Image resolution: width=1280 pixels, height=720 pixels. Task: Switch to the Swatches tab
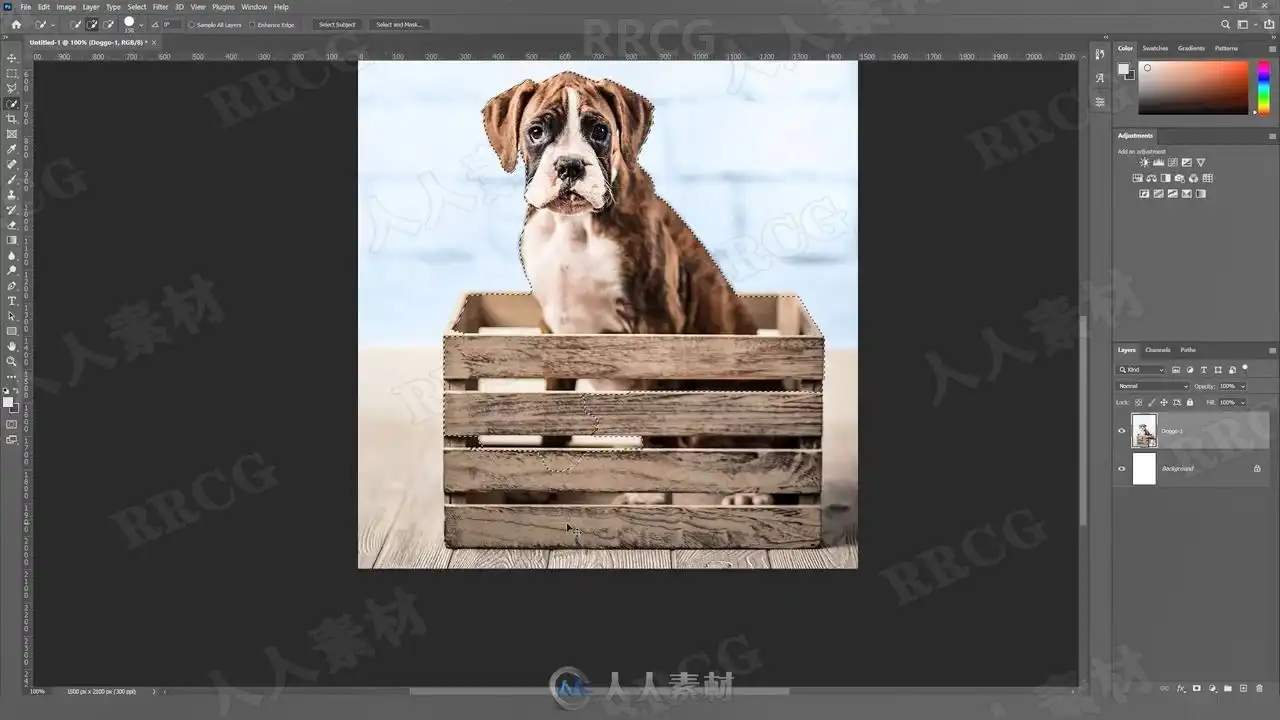pos(1155,48)
